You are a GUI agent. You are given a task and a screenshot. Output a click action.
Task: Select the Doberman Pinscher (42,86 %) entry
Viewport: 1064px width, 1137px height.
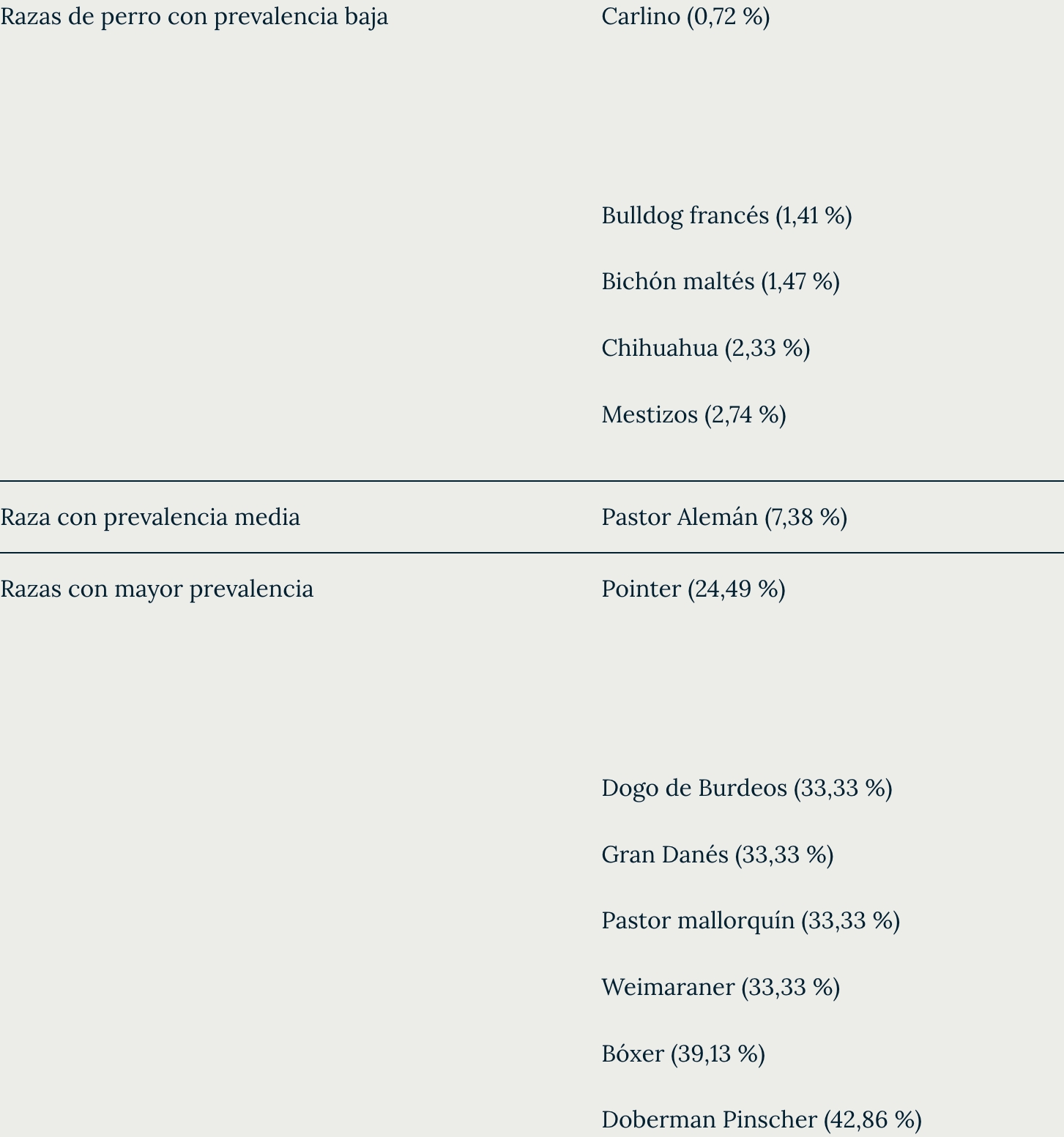click(762, 1119)
